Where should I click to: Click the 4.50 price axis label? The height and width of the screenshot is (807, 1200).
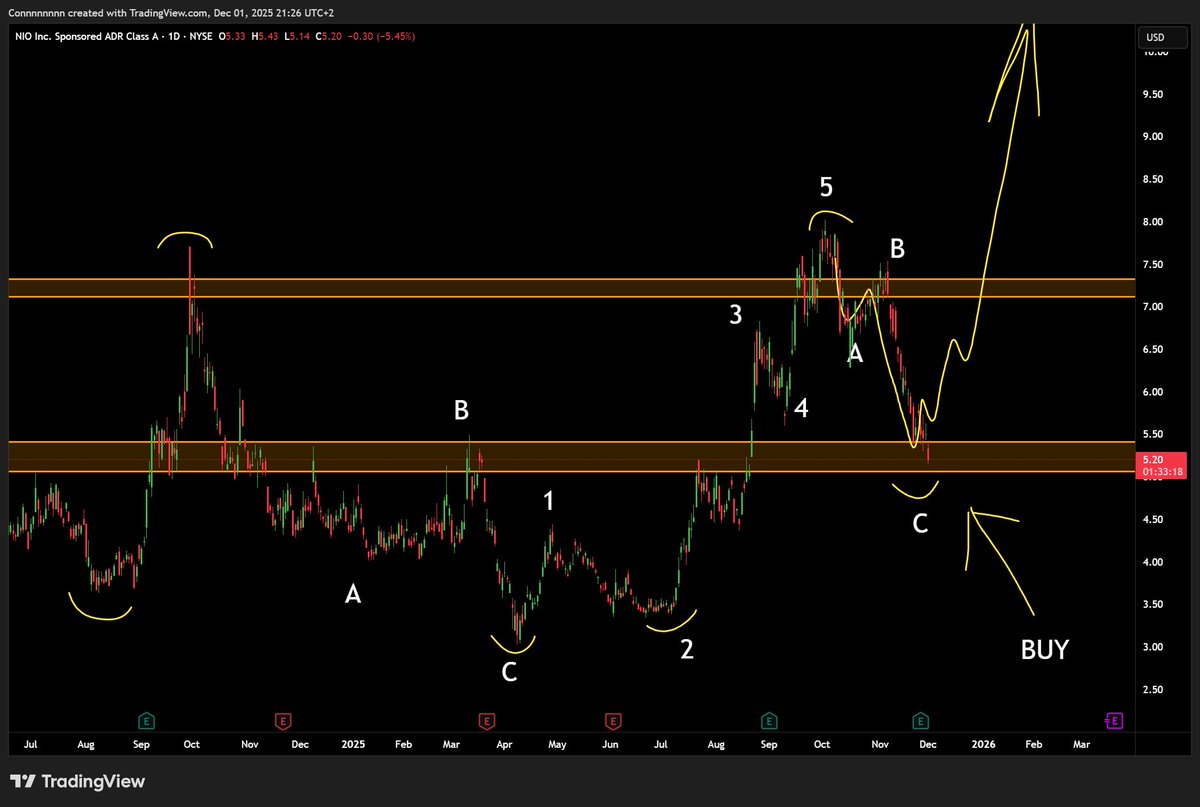(x=1153, y=520)
